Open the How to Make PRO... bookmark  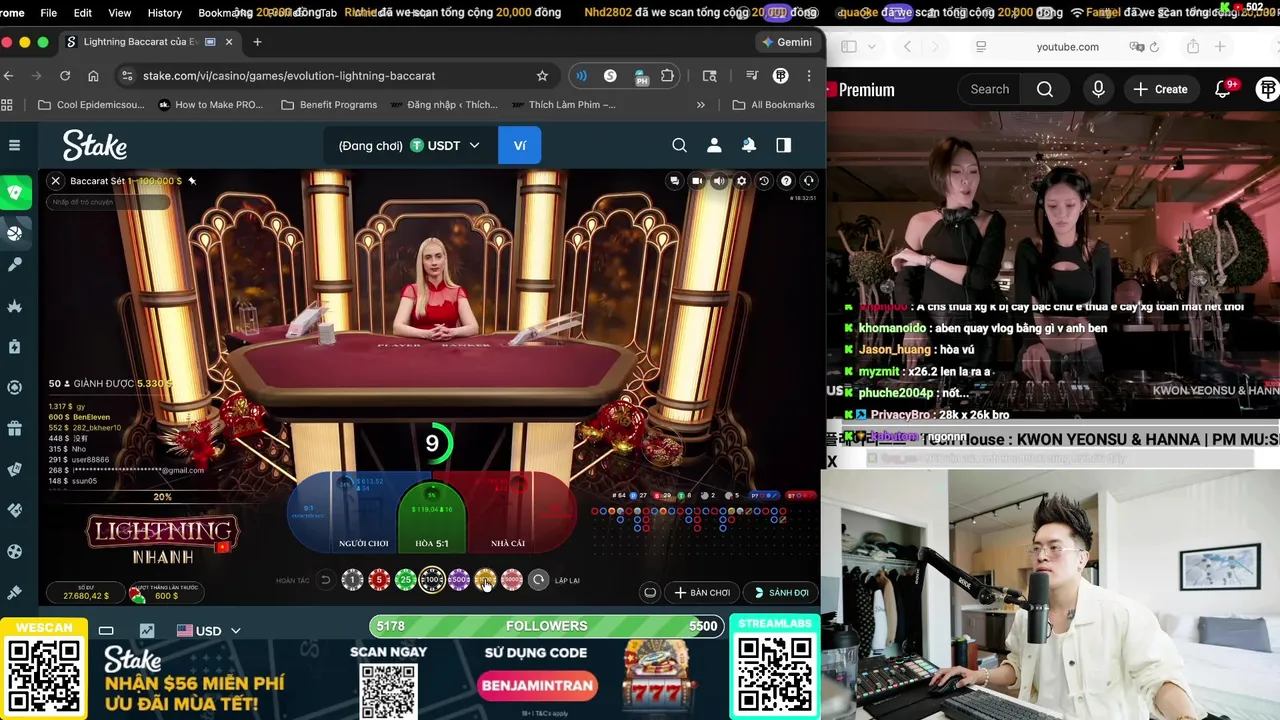coord(210,104)
